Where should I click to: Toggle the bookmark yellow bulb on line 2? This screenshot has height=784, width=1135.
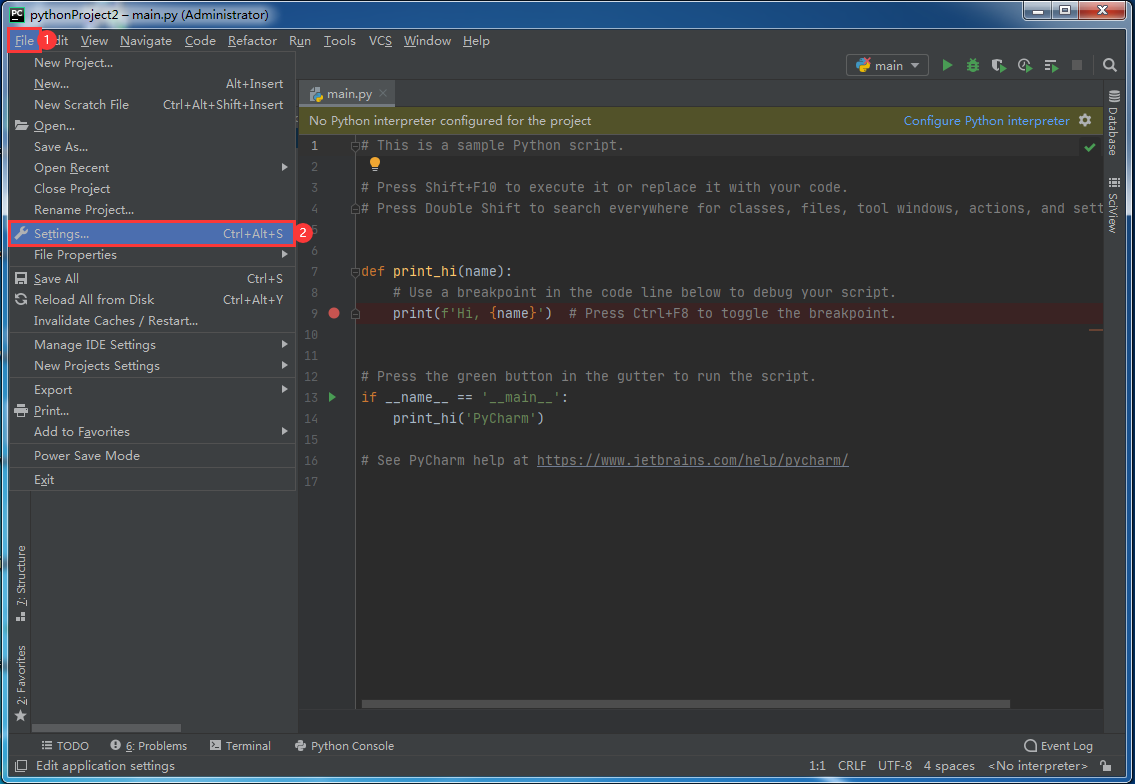(374, 163)
